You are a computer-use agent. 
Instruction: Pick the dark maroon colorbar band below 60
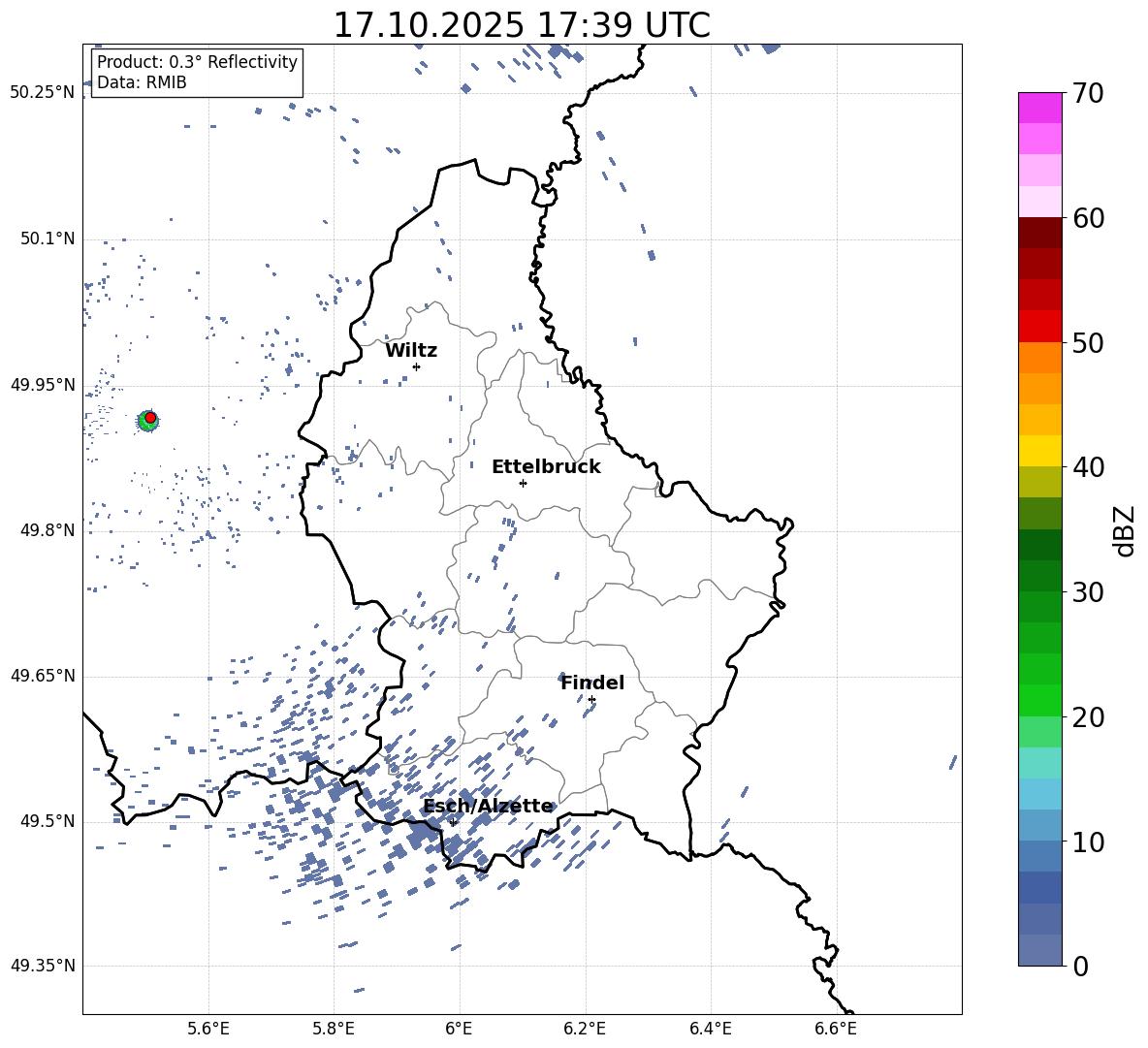click(x=1039, y=233)
